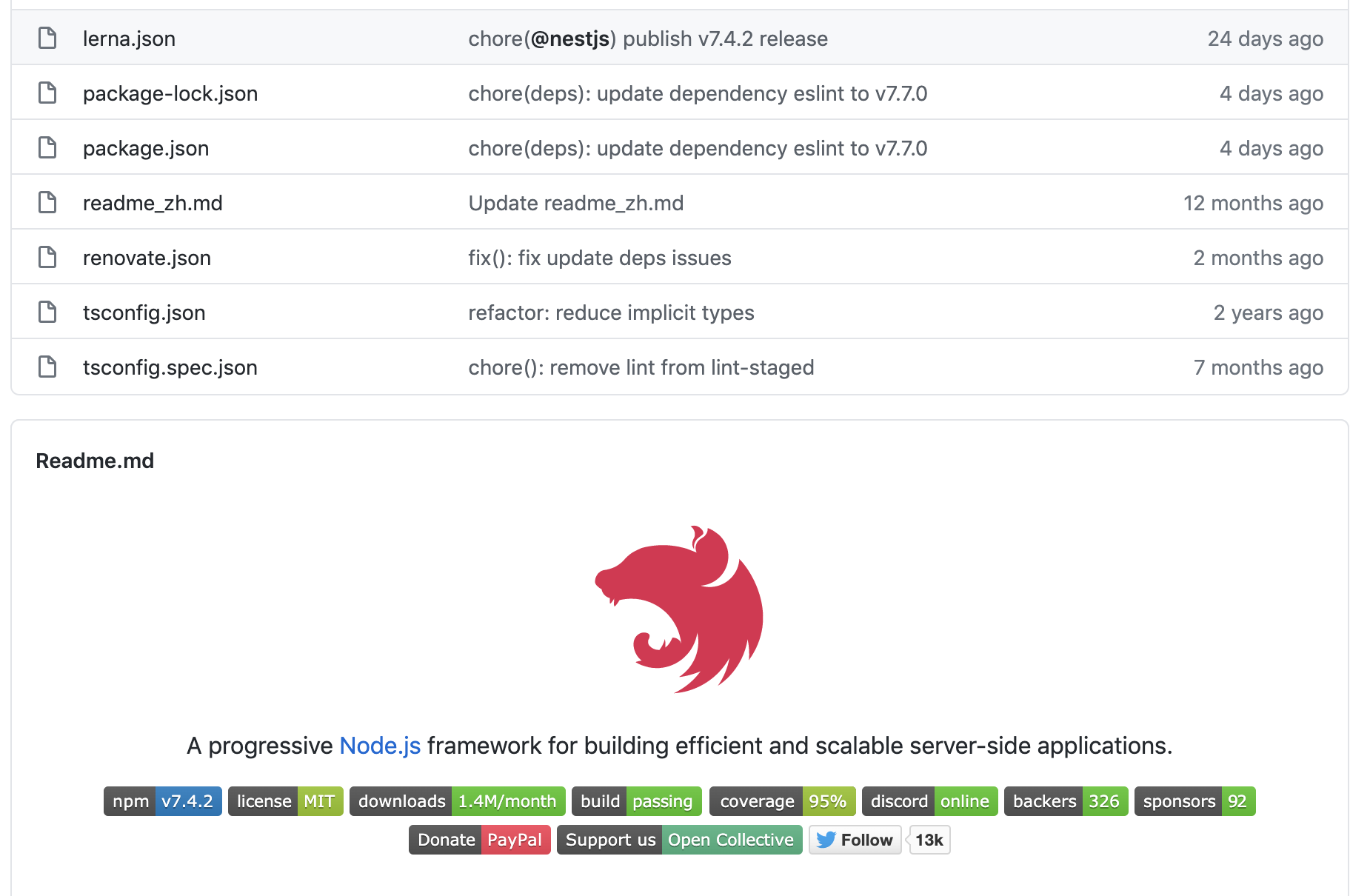Click the file icon beside tsconfig.spec.json
The height and width of the screenshot is (896, 1370).
click(x=47, y=367)
